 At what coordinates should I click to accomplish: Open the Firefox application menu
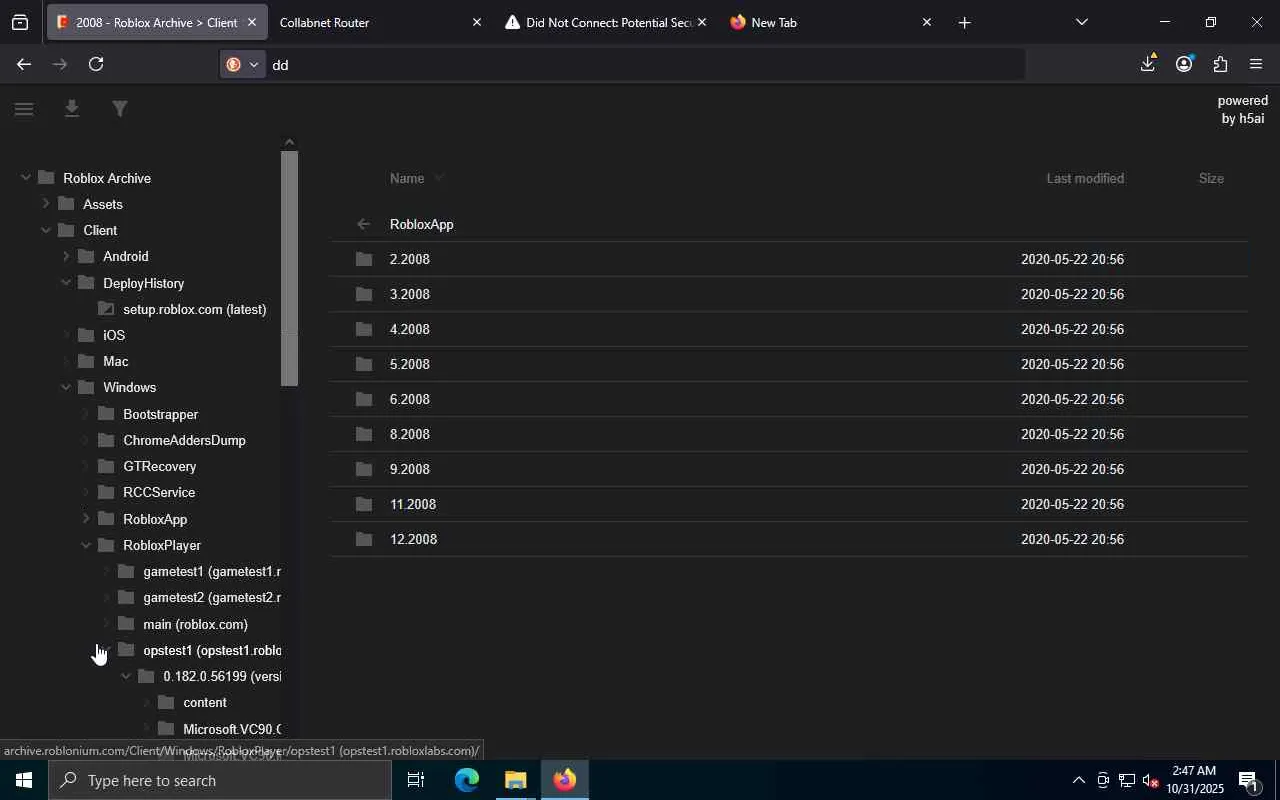point(1256,64)
